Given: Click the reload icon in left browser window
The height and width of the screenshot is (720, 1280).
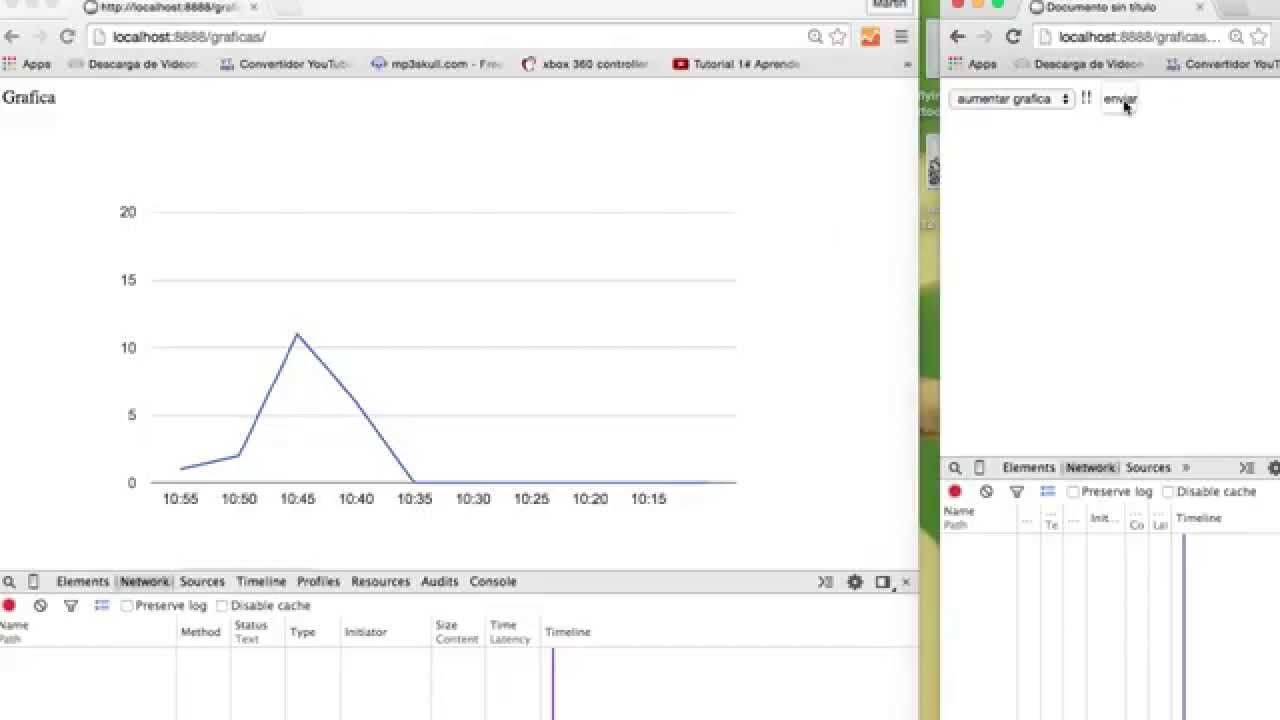Looking at the screenshot, I should tap(67, 37).
